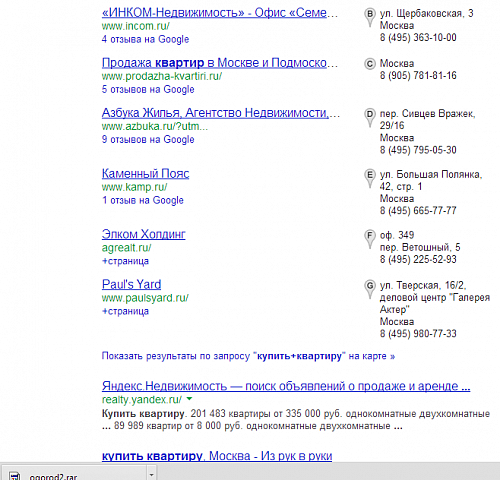Open the Paul's Yard result link
This screenshot has width=500, height=480.
coord(131,284)
